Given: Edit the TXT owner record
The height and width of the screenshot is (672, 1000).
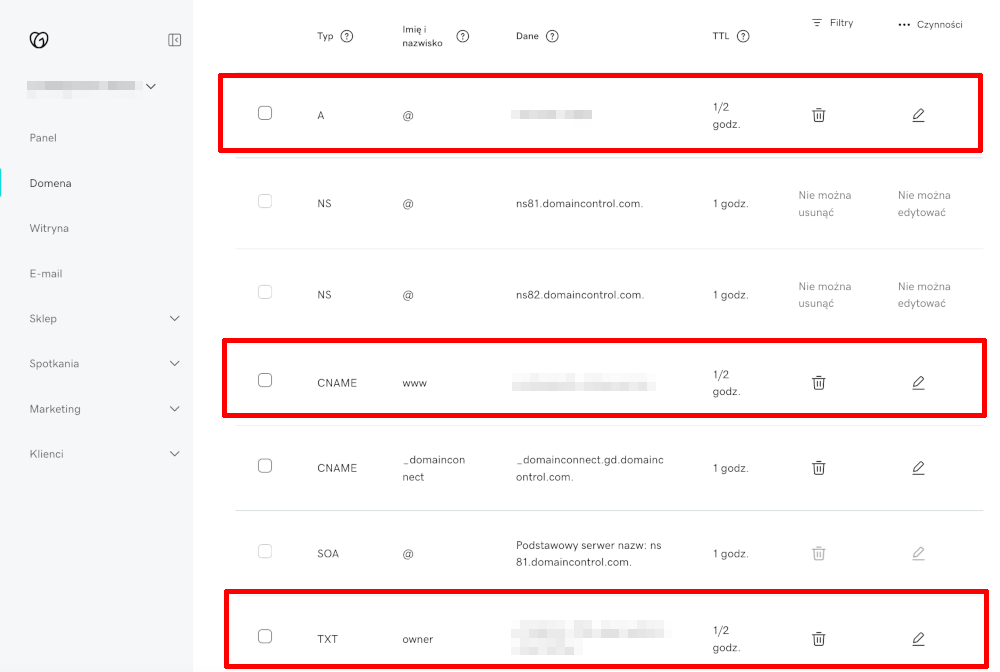Looking at the screenshot, I should (918, 638).
